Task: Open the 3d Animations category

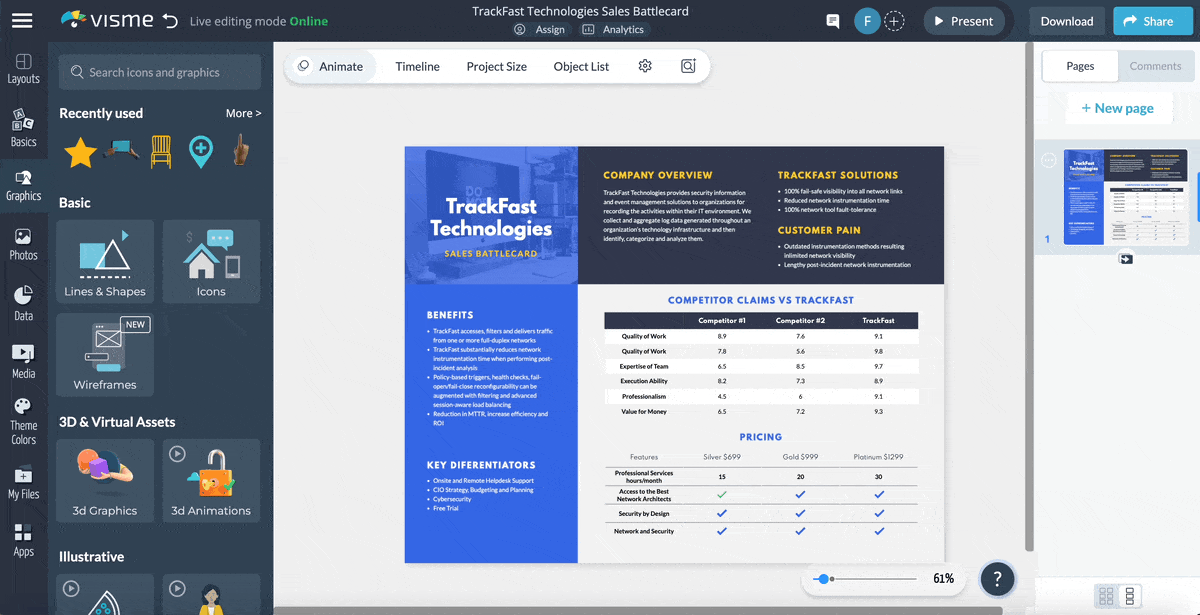Action: 211,480
